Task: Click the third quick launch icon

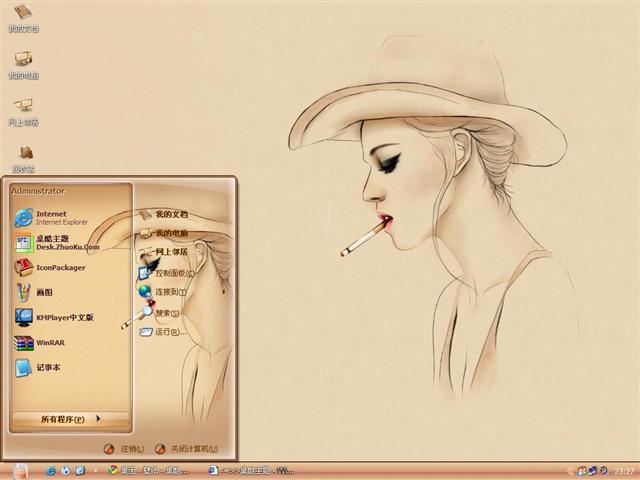Action: (x=80, y=471)
